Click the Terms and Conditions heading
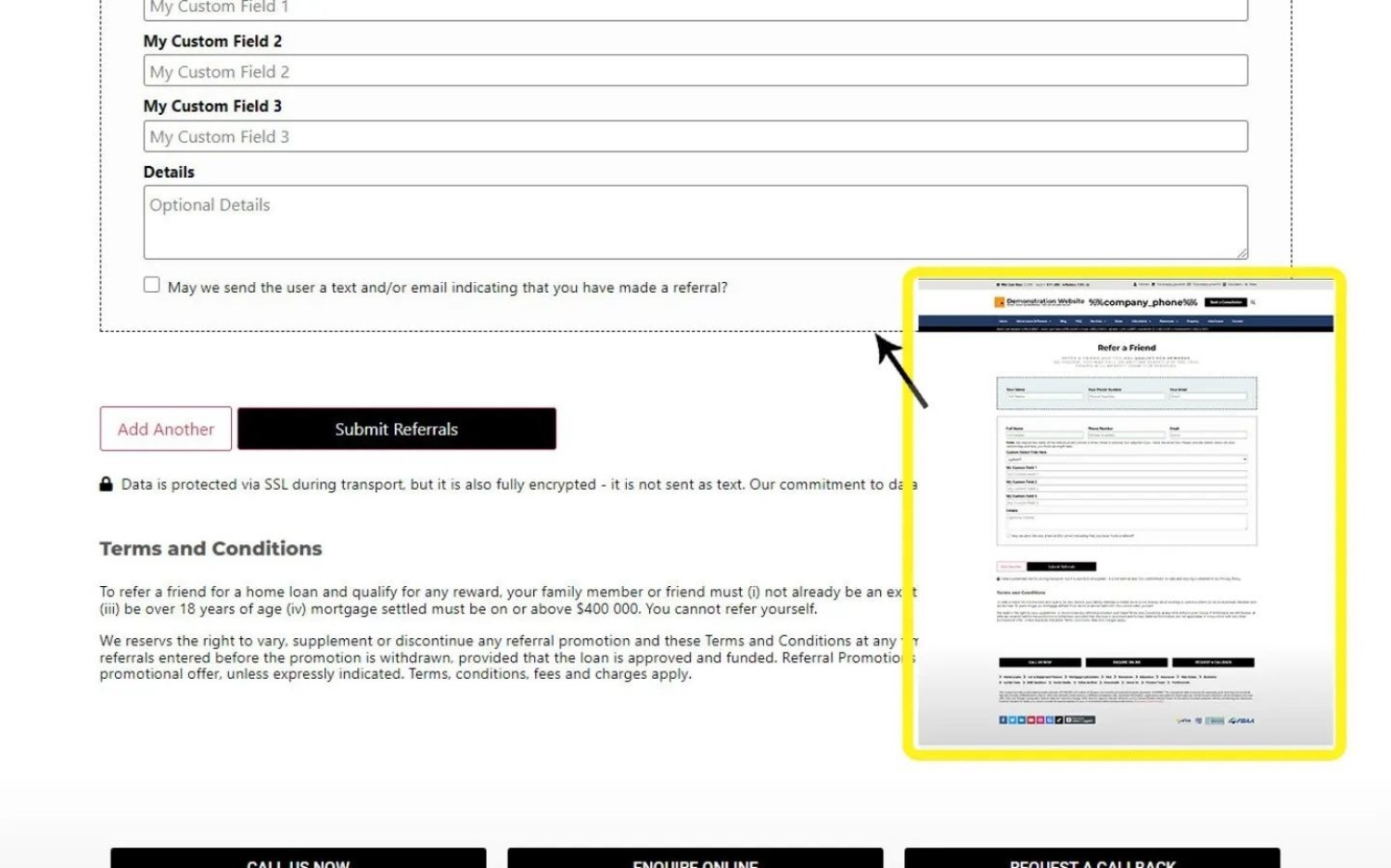1391x868 pixels. tap(211, 549)
